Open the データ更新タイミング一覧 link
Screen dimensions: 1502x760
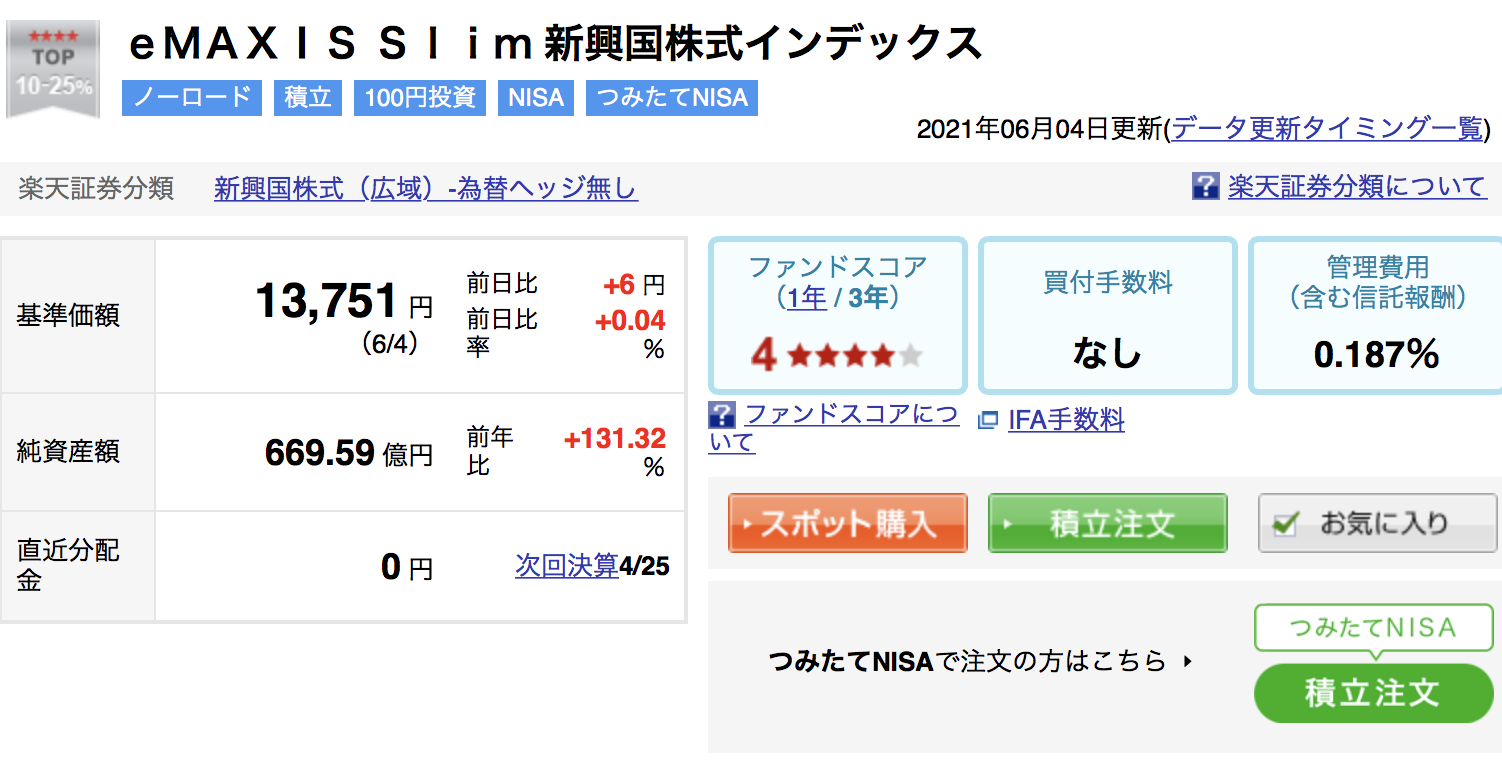click(x=1326, y=128)
